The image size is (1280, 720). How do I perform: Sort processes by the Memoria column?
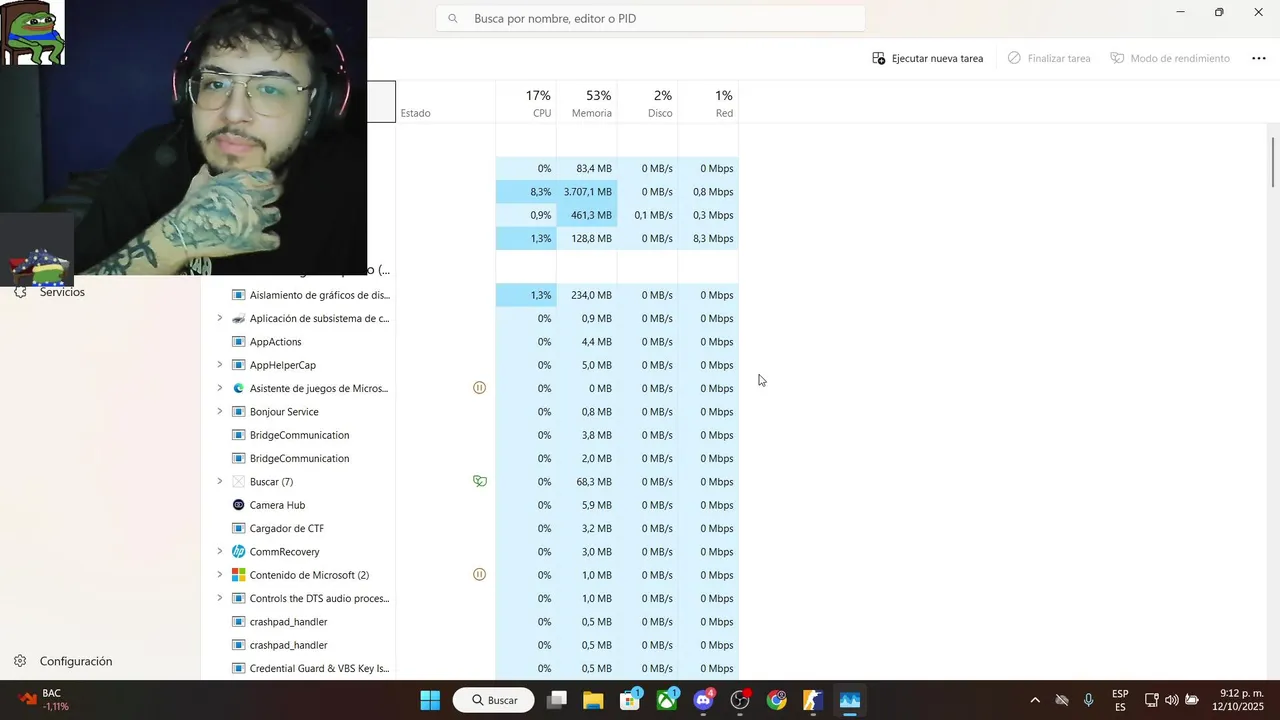(587, 102)
